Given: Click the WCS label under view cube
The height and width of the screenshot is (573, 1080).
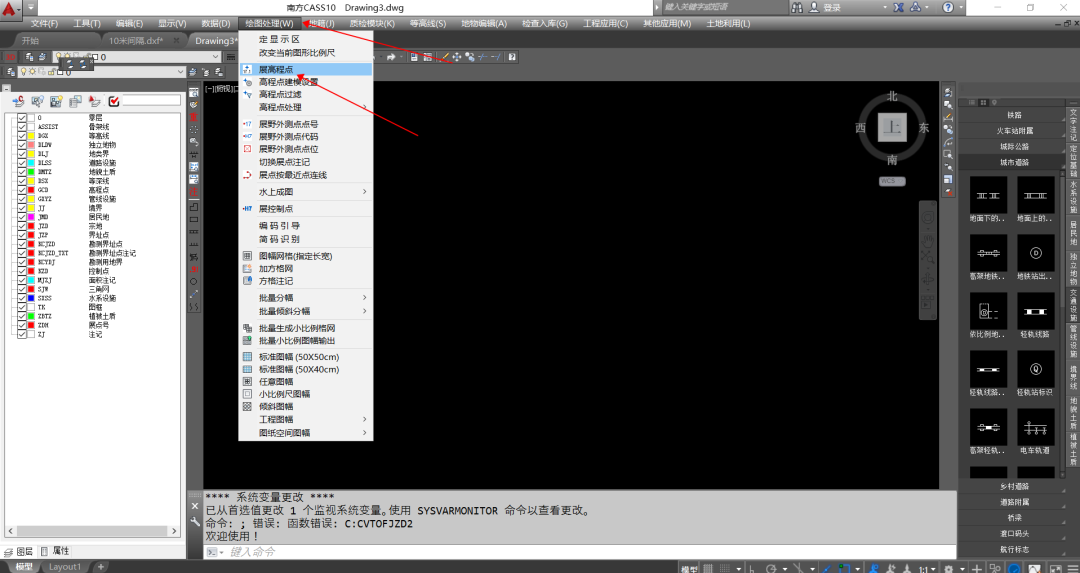Looking at the screenshot, I should [892, 181].
